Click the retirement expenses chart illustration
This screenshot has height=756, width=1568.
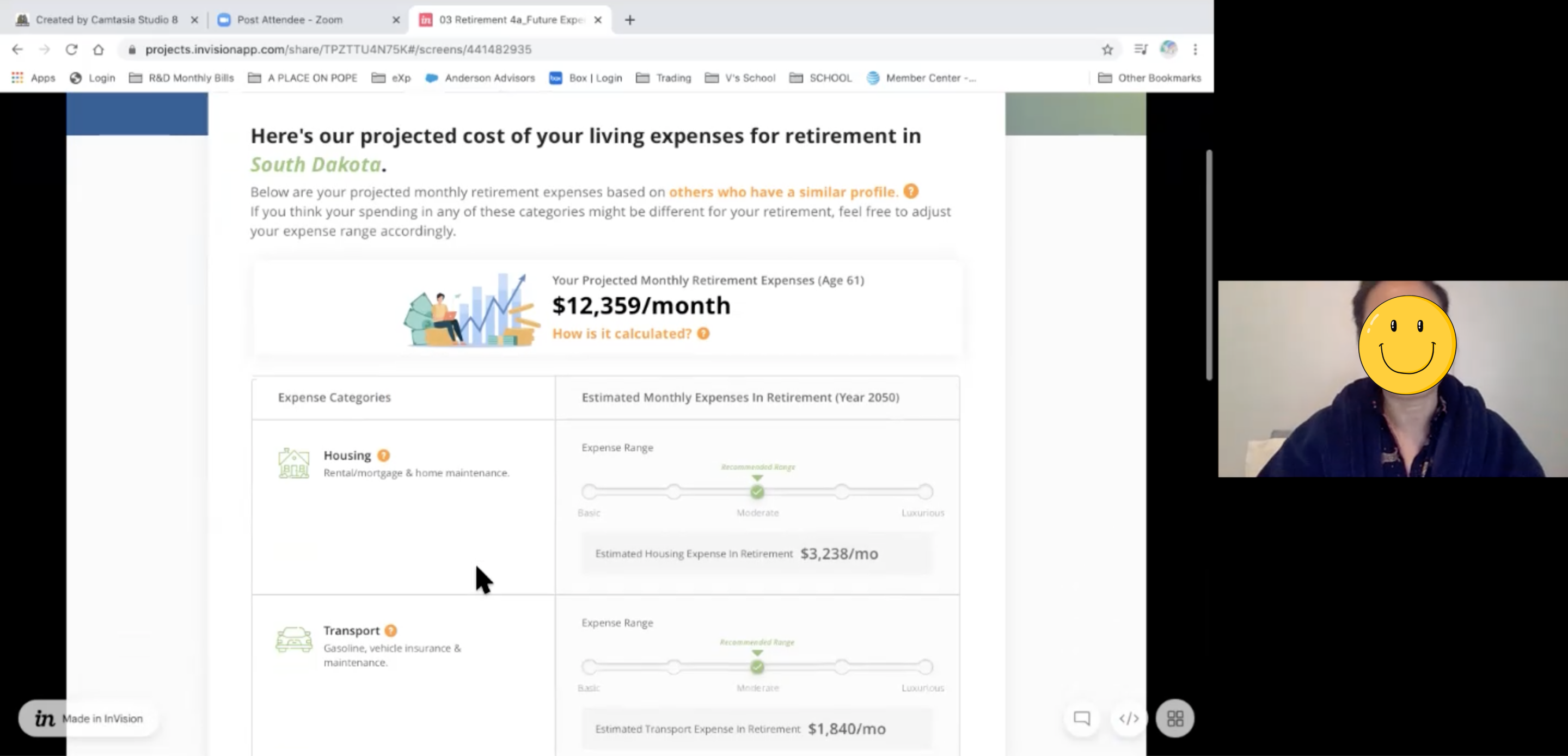click(x=471, y=310)
